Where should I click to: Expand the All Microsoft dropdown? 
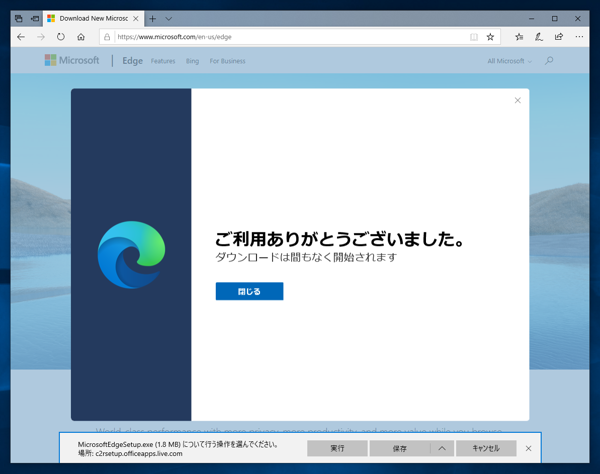[x=509, y=61]
